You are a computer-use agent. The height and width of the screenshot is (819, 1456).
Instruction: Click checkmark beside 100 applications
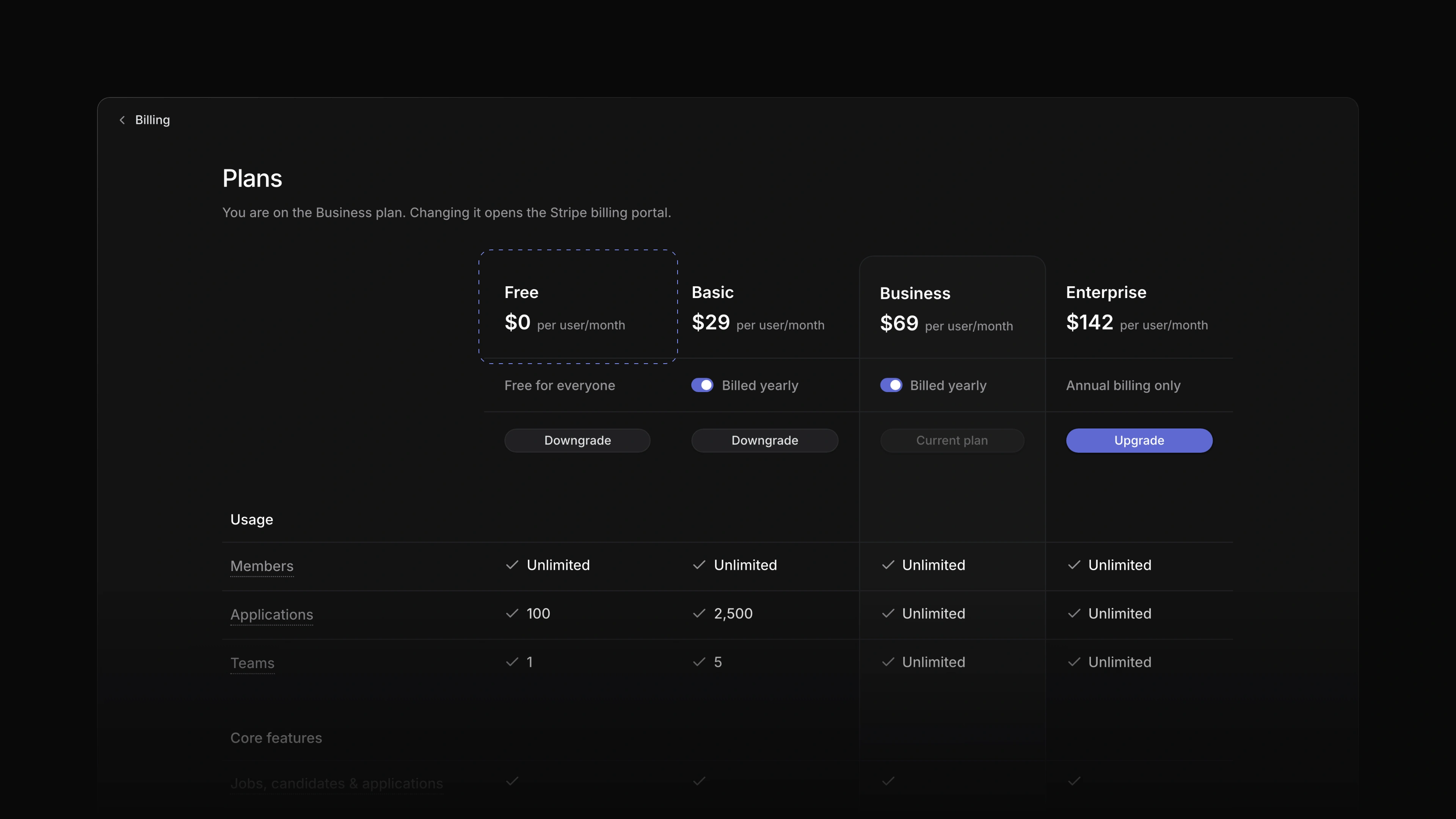pyautogui.click(x=512, y=613)
